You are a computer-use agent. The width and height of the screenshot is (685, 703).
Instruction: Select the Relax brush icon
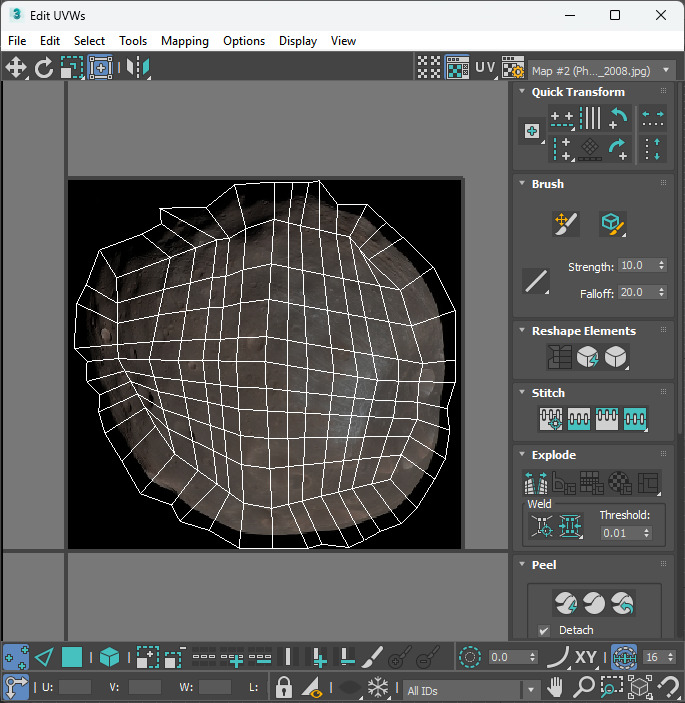pyautogui.click(x=613, y=224)
